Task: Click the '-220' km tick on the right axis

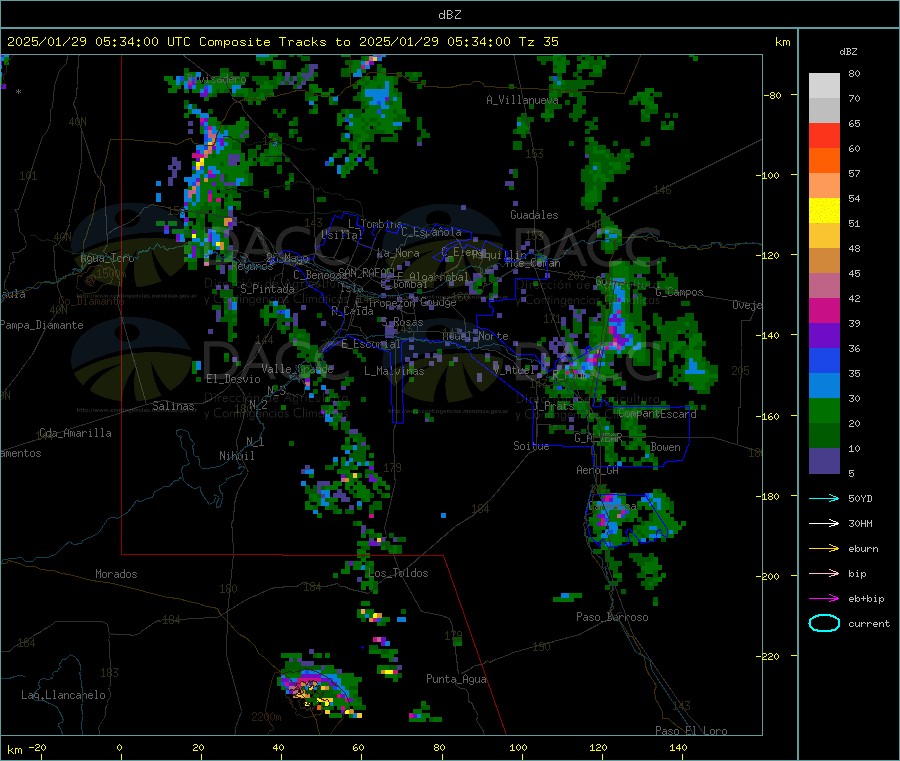Action: tap(767, 656)
